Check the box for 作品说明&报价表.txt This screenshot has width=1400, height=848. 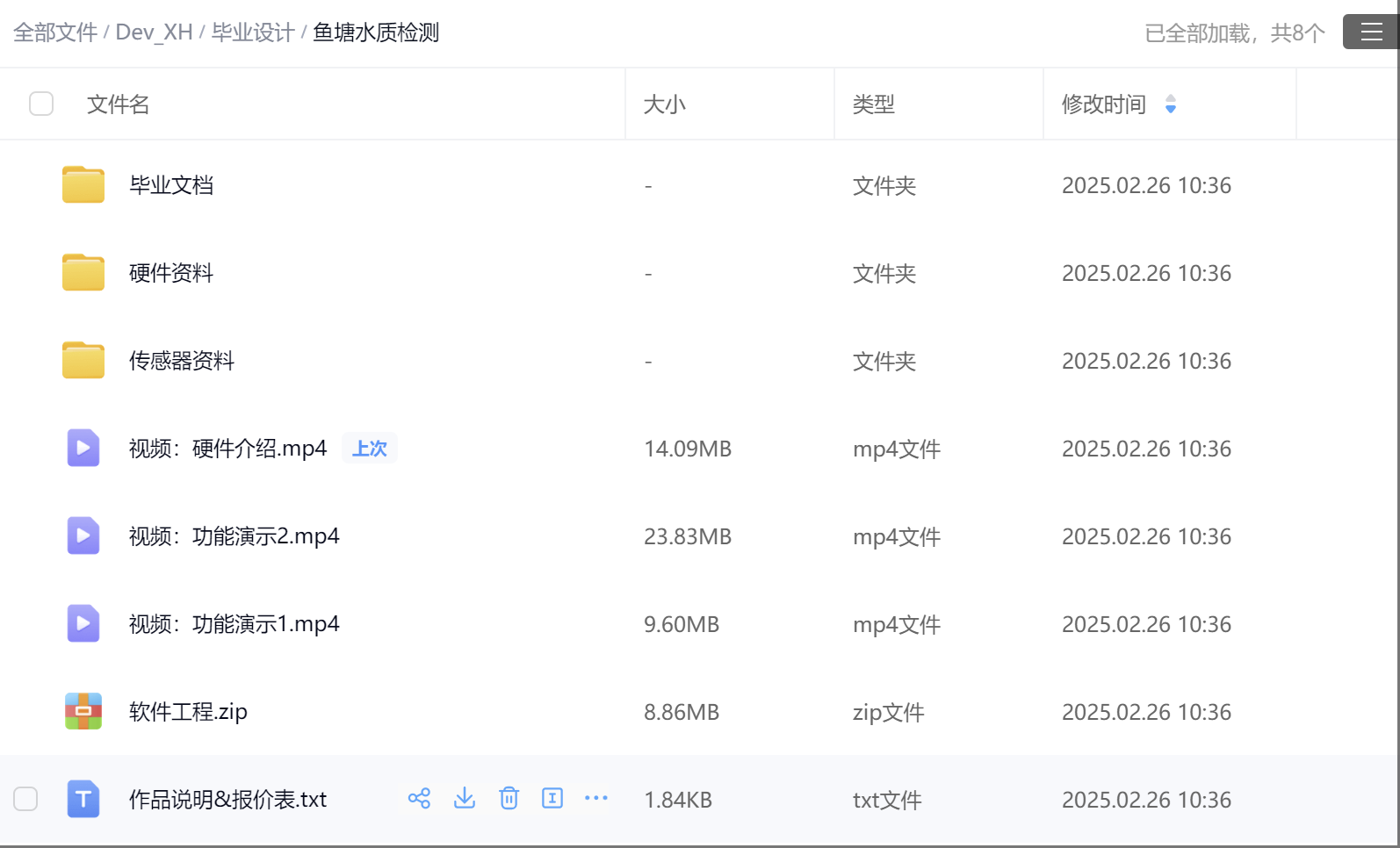tap(25, 799)
